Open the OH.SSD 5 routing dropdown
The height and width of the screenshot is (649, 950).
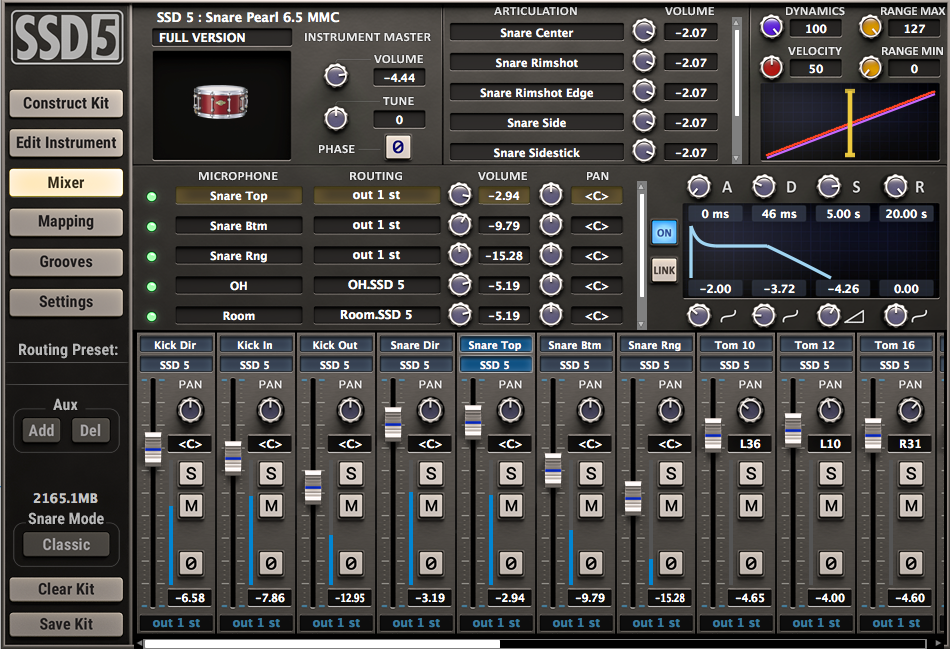376,285
